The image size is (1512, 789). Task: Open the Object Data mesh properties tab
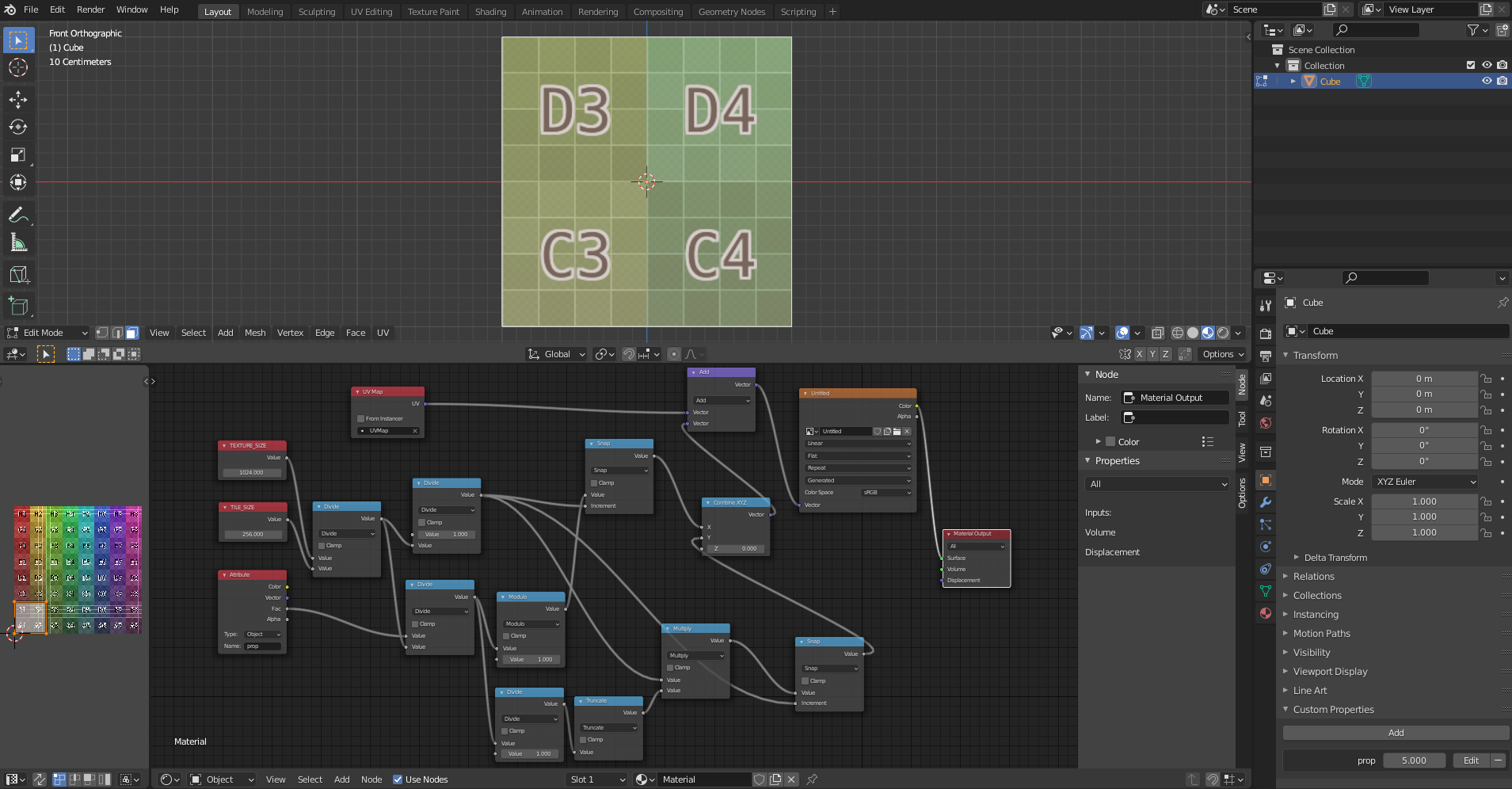click(x=1266, y=591)
